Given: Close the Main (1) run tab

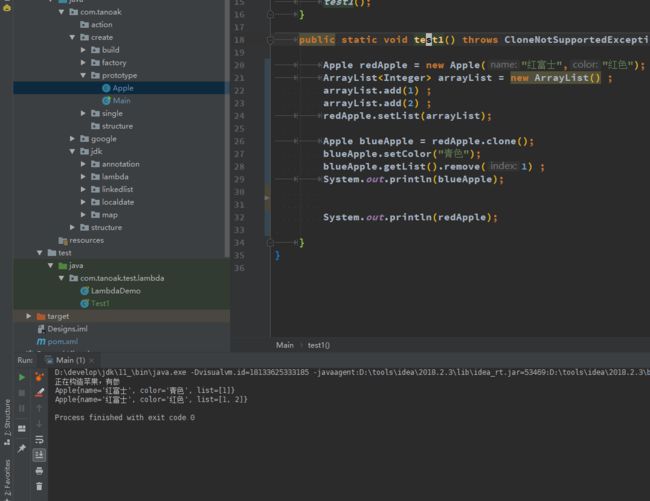Looking at the screenshot, I should click(92, 361).
